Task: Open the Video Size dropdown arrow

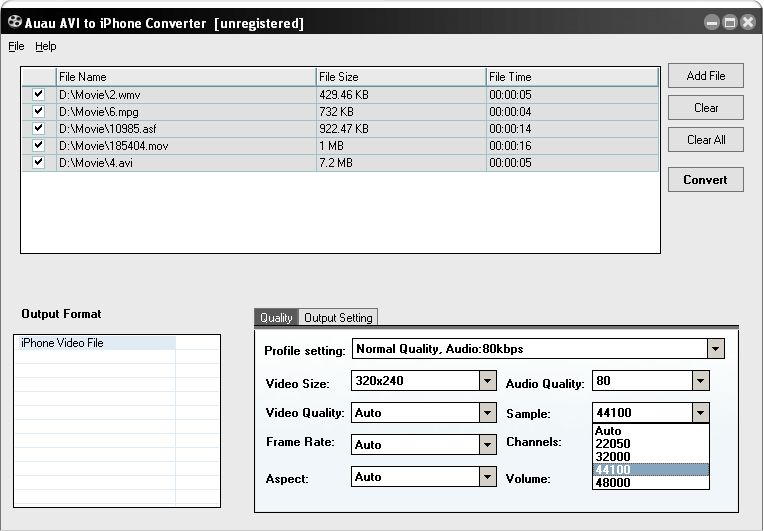Action: coord(487,381)
